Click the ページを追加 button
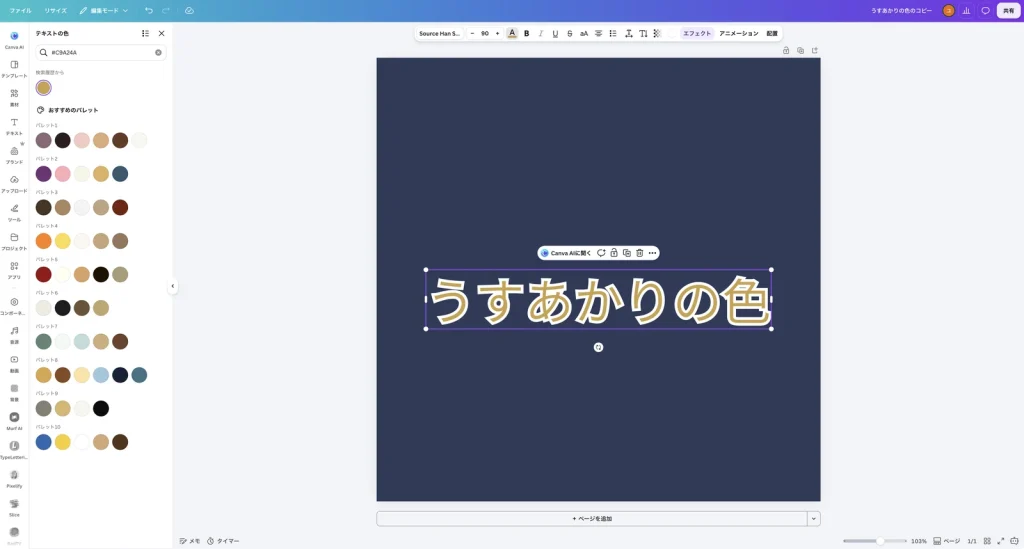The width and height of the screenshot is (1024, 549). click(x=592, y=518)
